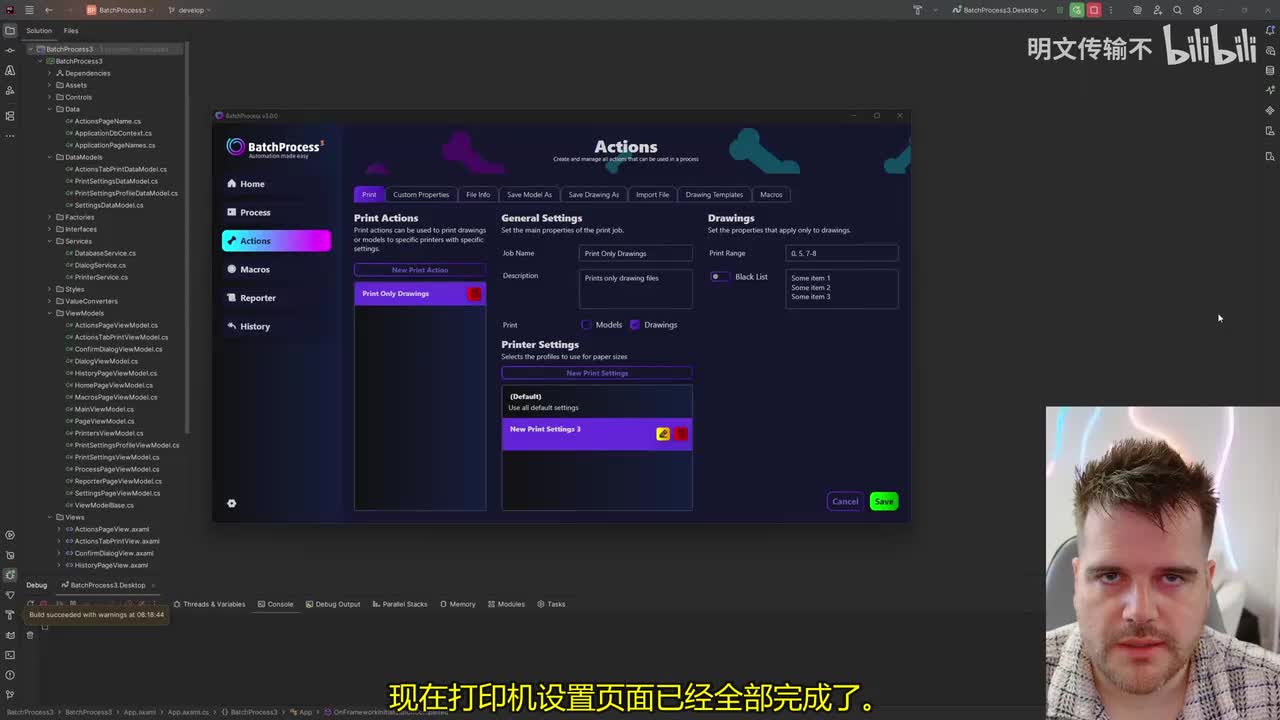Open the Debug Output tab
This screenshot has height=720, width=1280.
click(x=333, y=604)
